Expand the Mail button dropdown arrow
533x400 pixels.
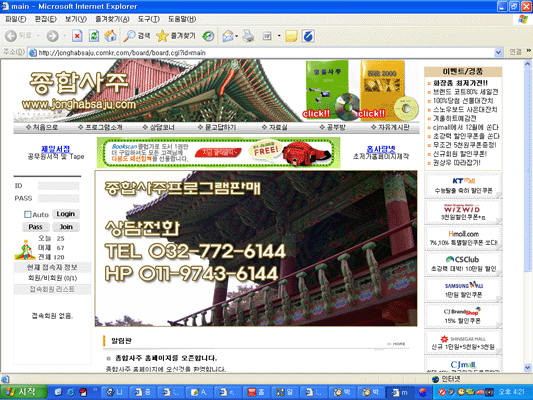(x=236, y=36)
